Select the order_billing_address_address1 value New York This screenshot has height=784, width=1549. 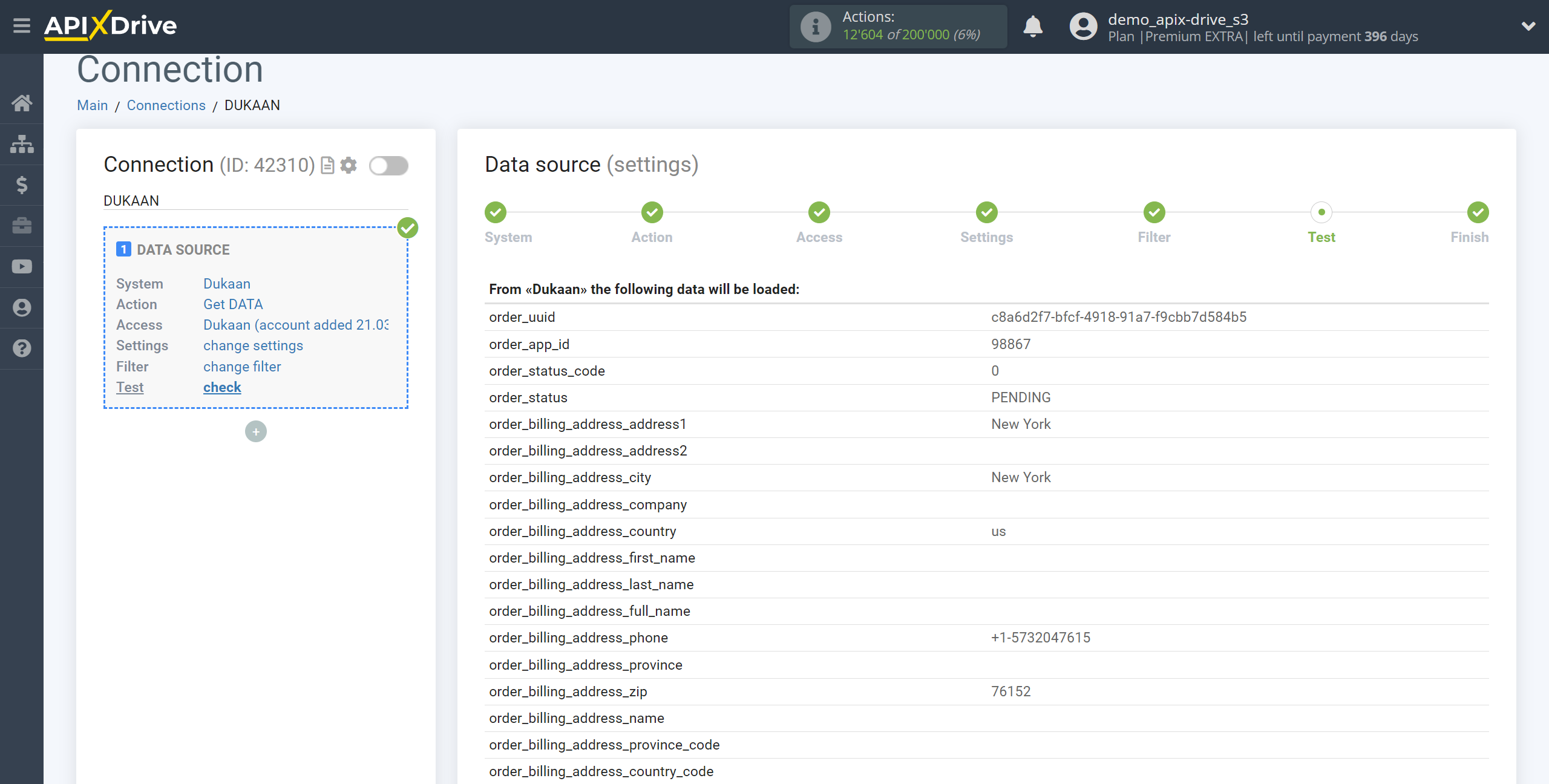click(1021, 424)
